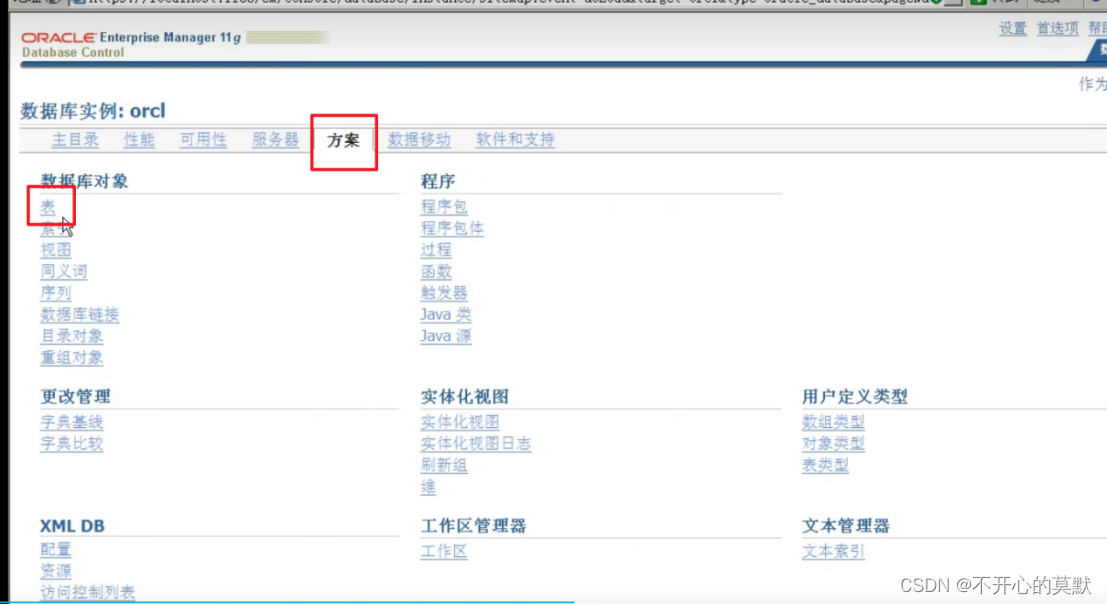1107x605 pixels.
Task: Open the 表 link under 数据库对象
Action: pyautogui.click(x=48, y=207)
